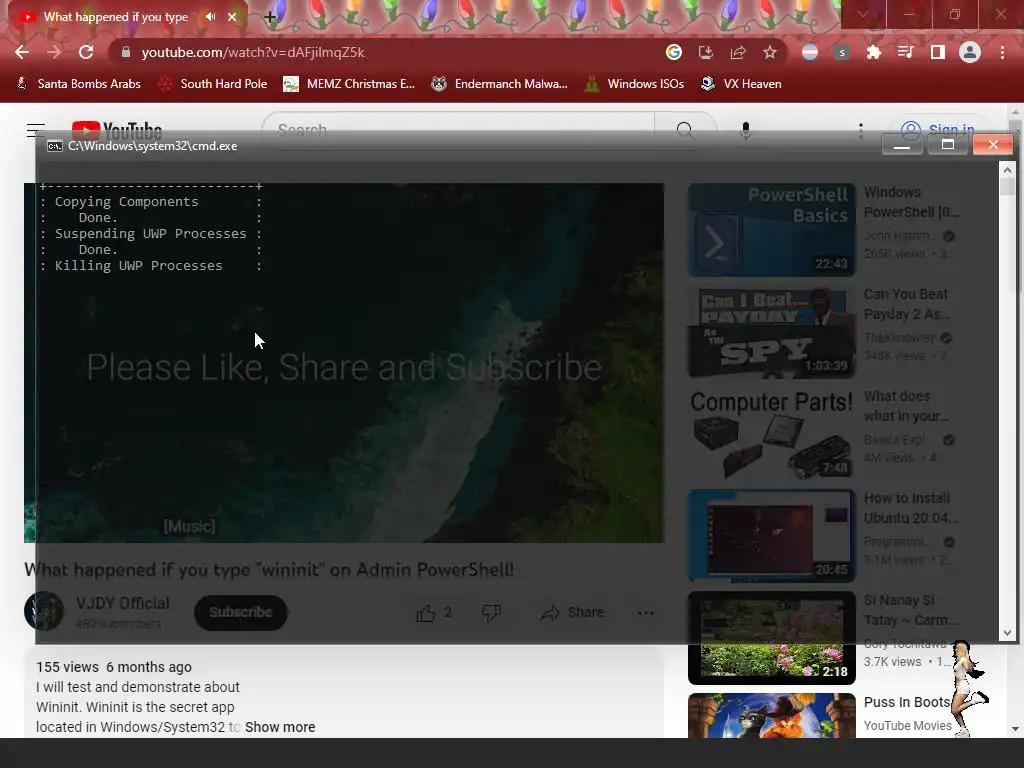Open the 'Computer Parts!' video thumbnail
Viewport: 1024px width, 768px height.
pos(771,434)
